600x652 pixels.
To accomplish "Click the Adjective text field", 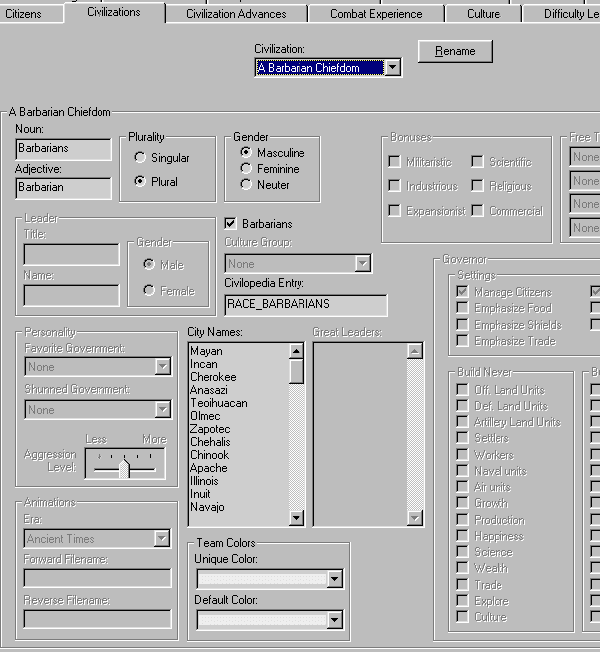I will (63, 188).
